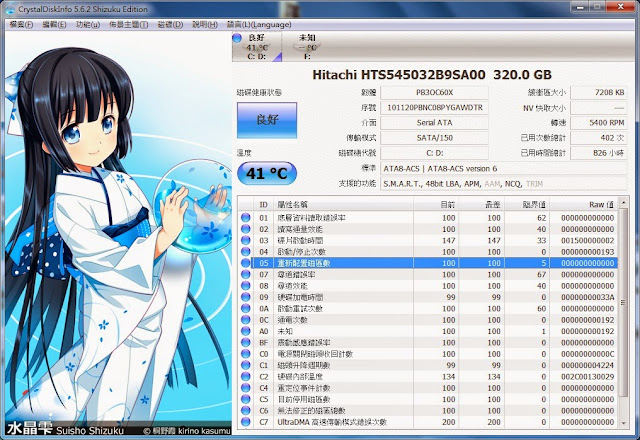This screenshot has width=640, height=440.
Task: Click status orb of attribute row 0C
Action: [x=245, y=320]
